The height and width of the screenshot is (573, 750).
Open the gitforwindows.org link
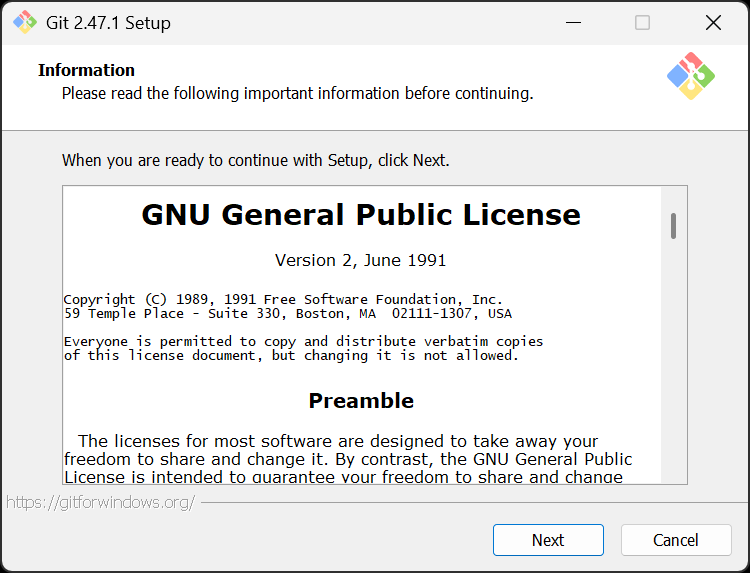pos(100,502)
